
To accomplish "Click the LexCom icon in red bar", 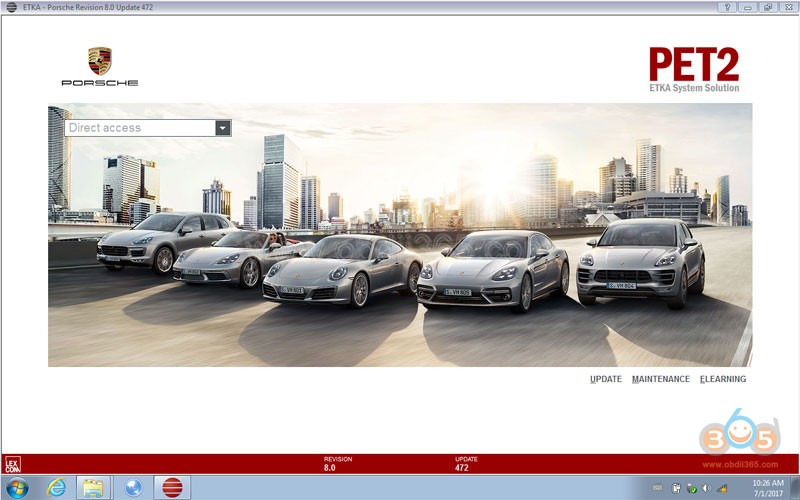I will (x=13, y=464).
